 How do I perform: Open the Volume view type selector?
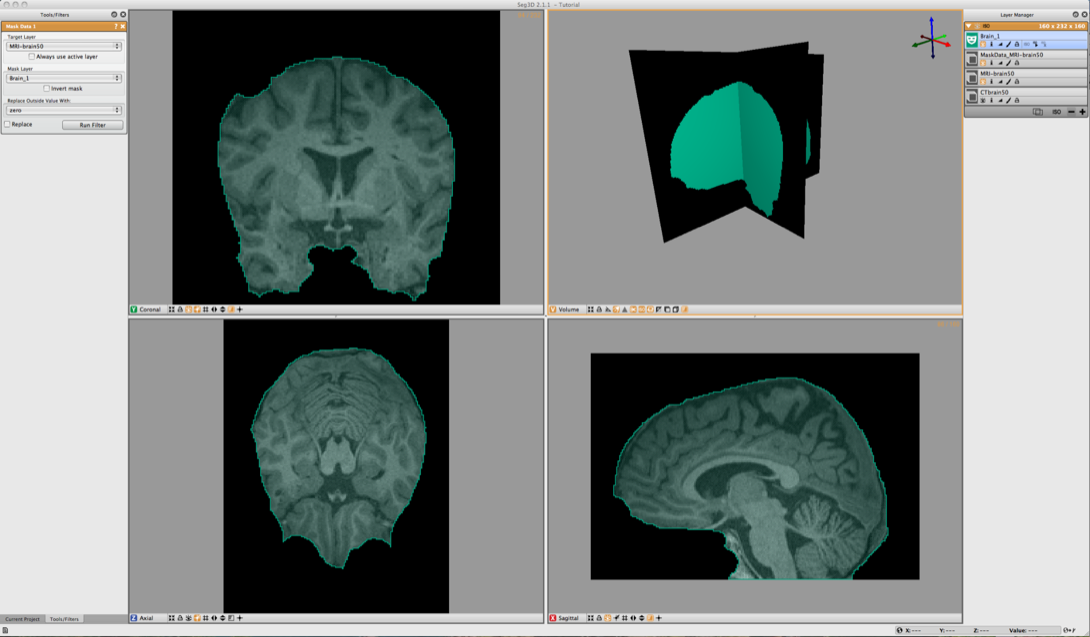[x=564, y=309]
